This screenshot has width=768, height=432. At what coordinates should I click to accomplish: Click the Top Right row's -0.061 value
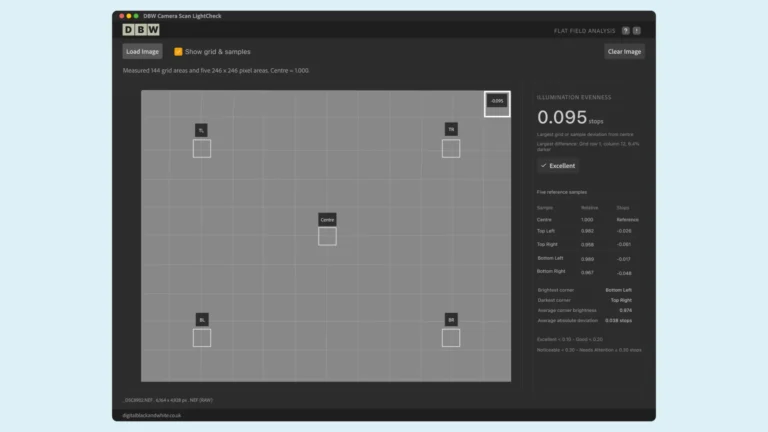(624, 244)
